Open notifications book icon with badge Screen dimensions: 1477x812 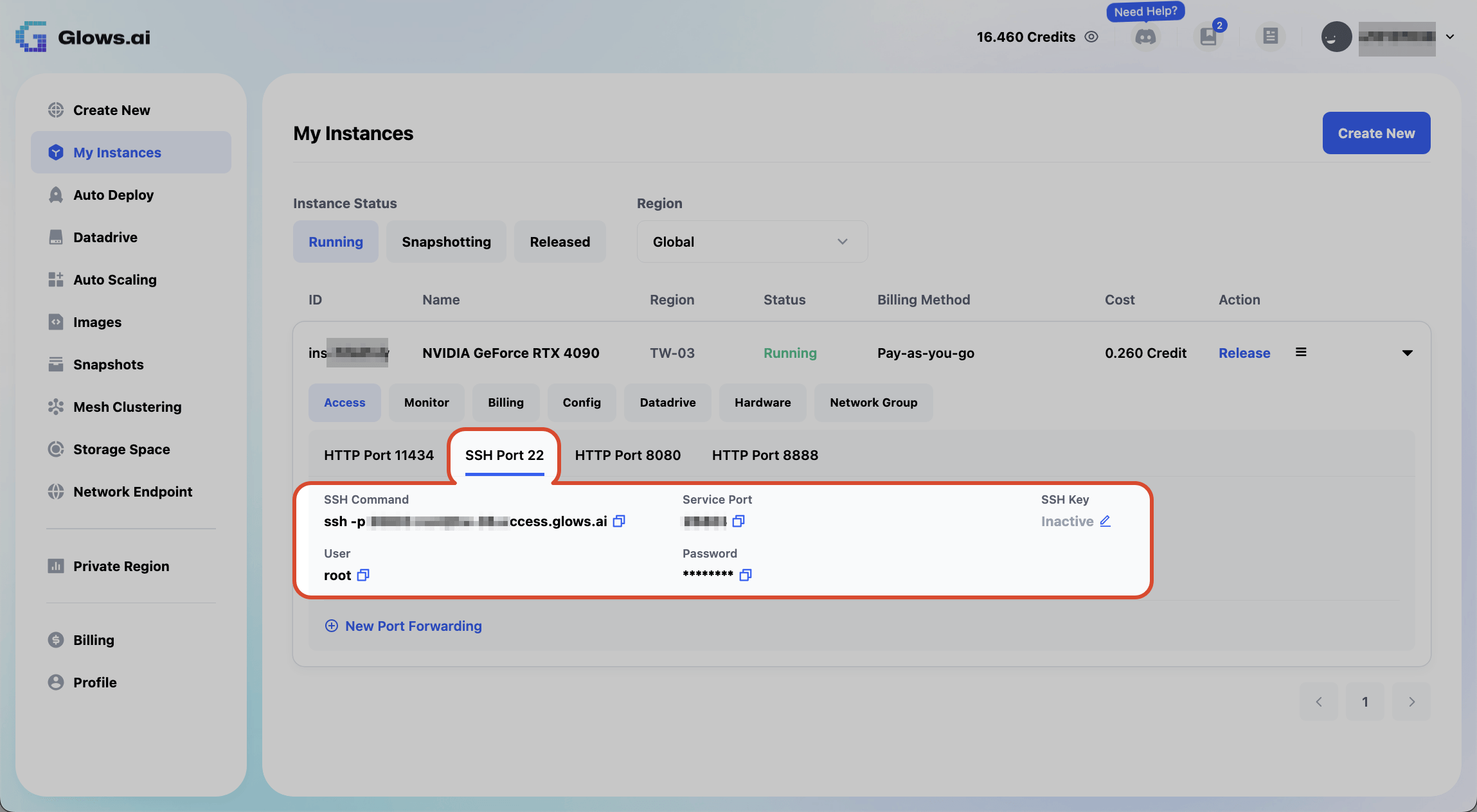click(1208, 37)
